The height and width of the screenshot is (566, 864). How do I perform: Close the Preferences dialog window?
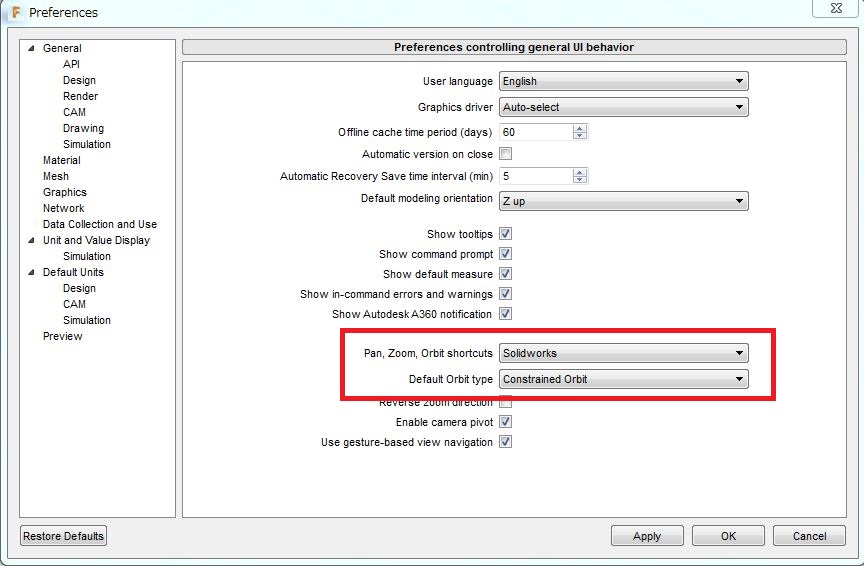tap(835, 8)
